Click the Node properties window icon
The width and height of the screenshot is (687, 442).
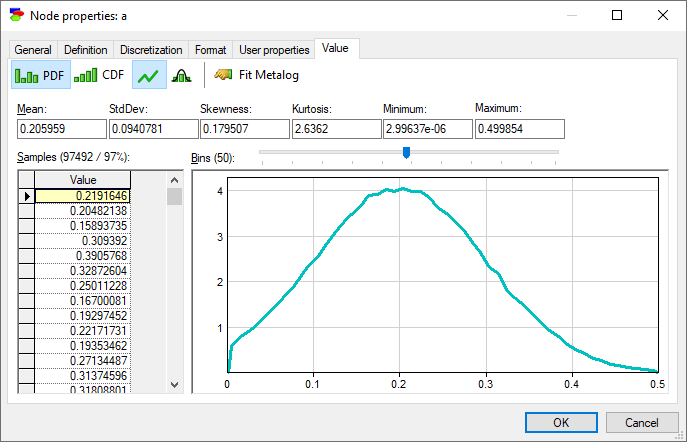17,15
